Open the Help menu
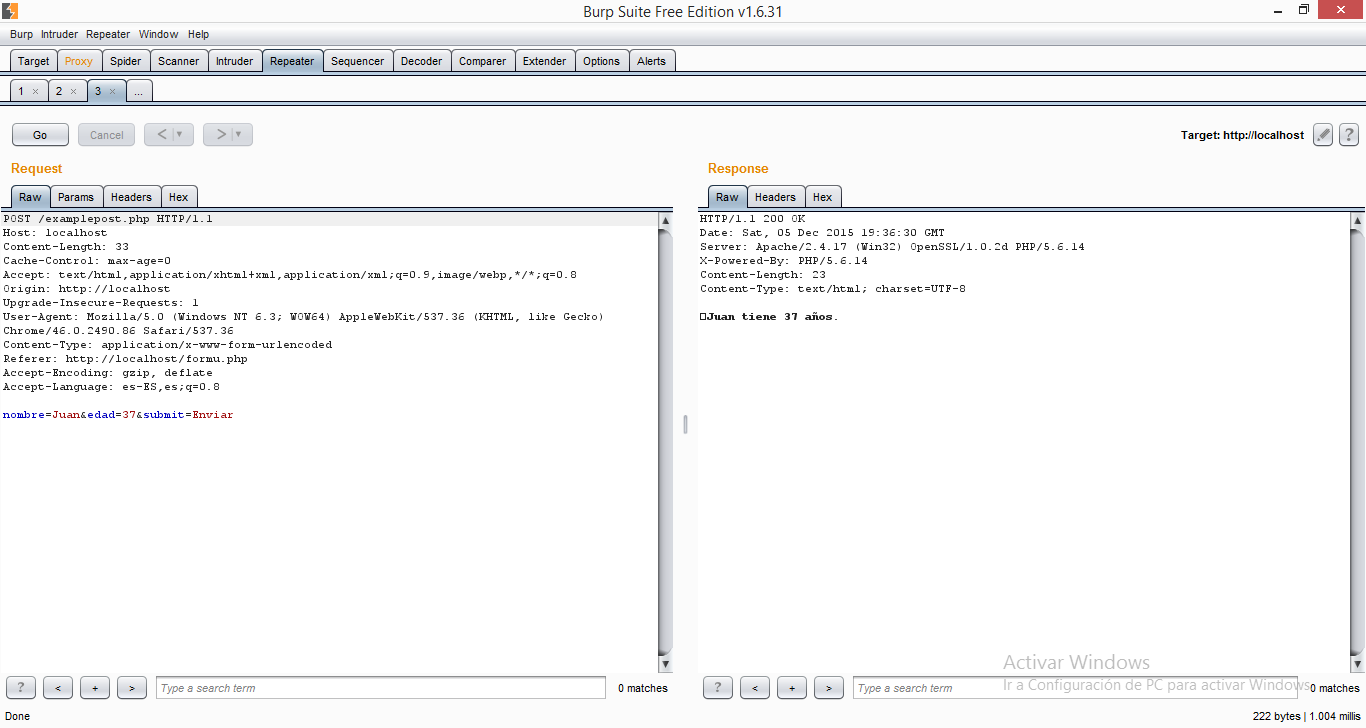 (198, 34)
